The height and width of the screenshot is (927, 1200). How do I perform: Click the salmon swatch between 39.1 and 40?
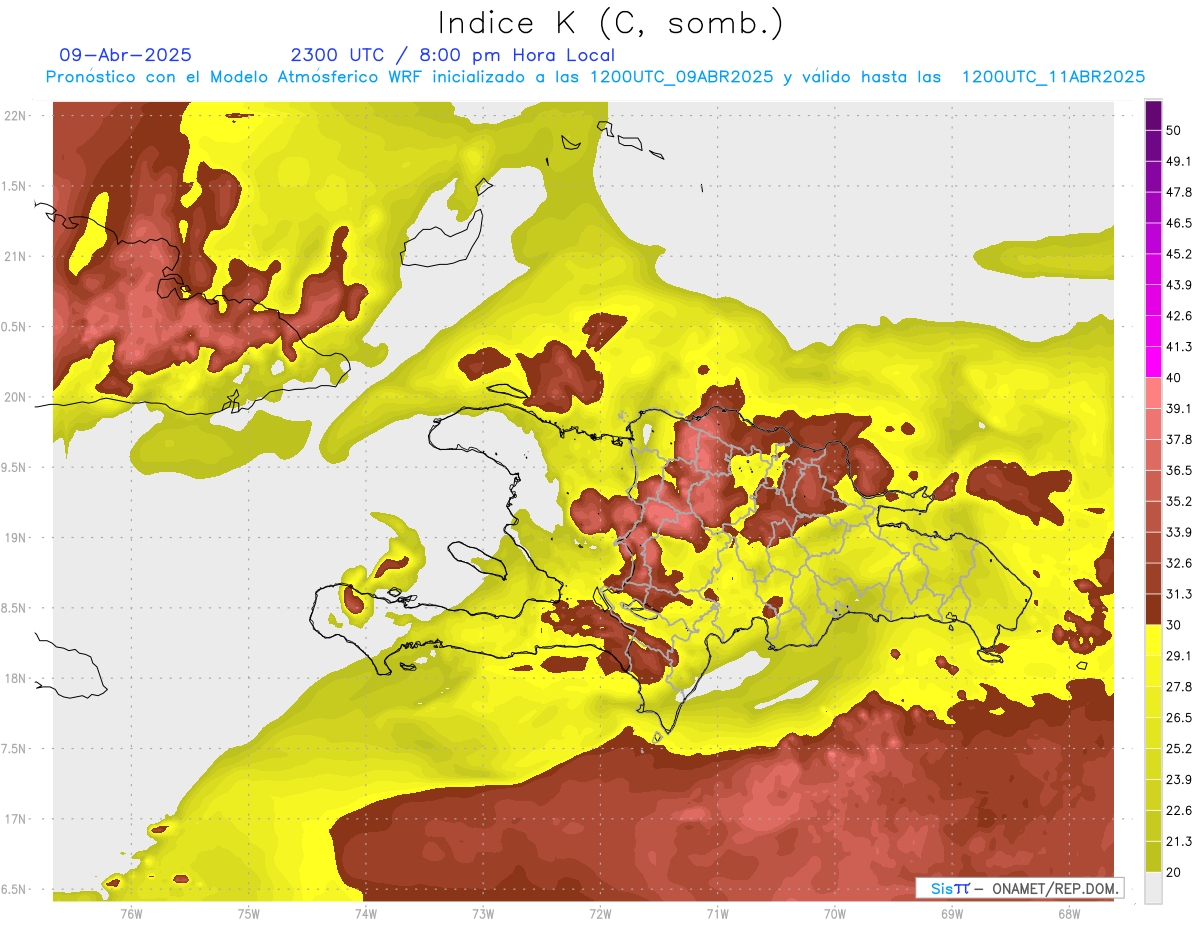(x=1154, y=393)
